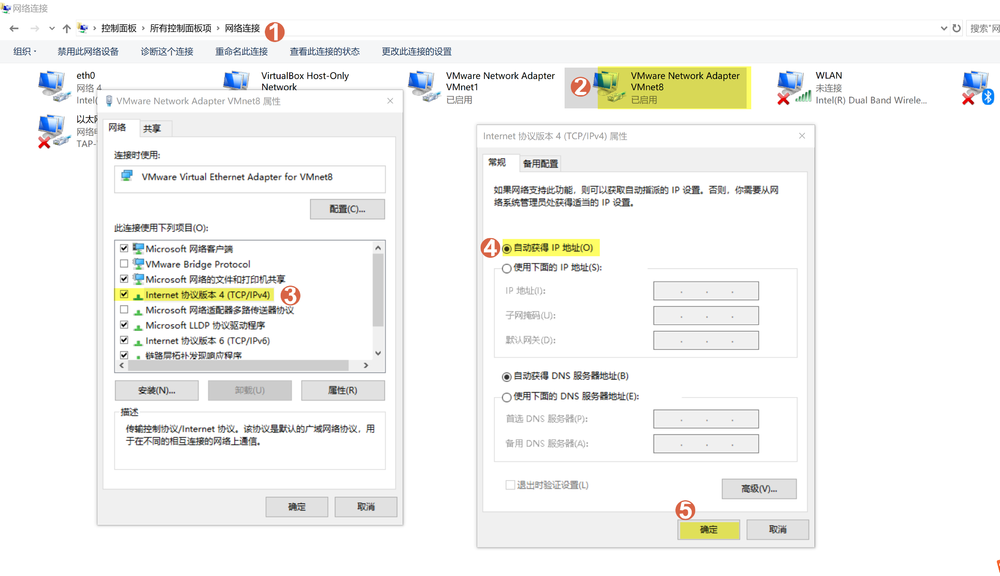1000x576 pixels.
Task: Click 取消 in IPv4 属性 dialog
Action: pyautogui.click(x=777, y=529)
